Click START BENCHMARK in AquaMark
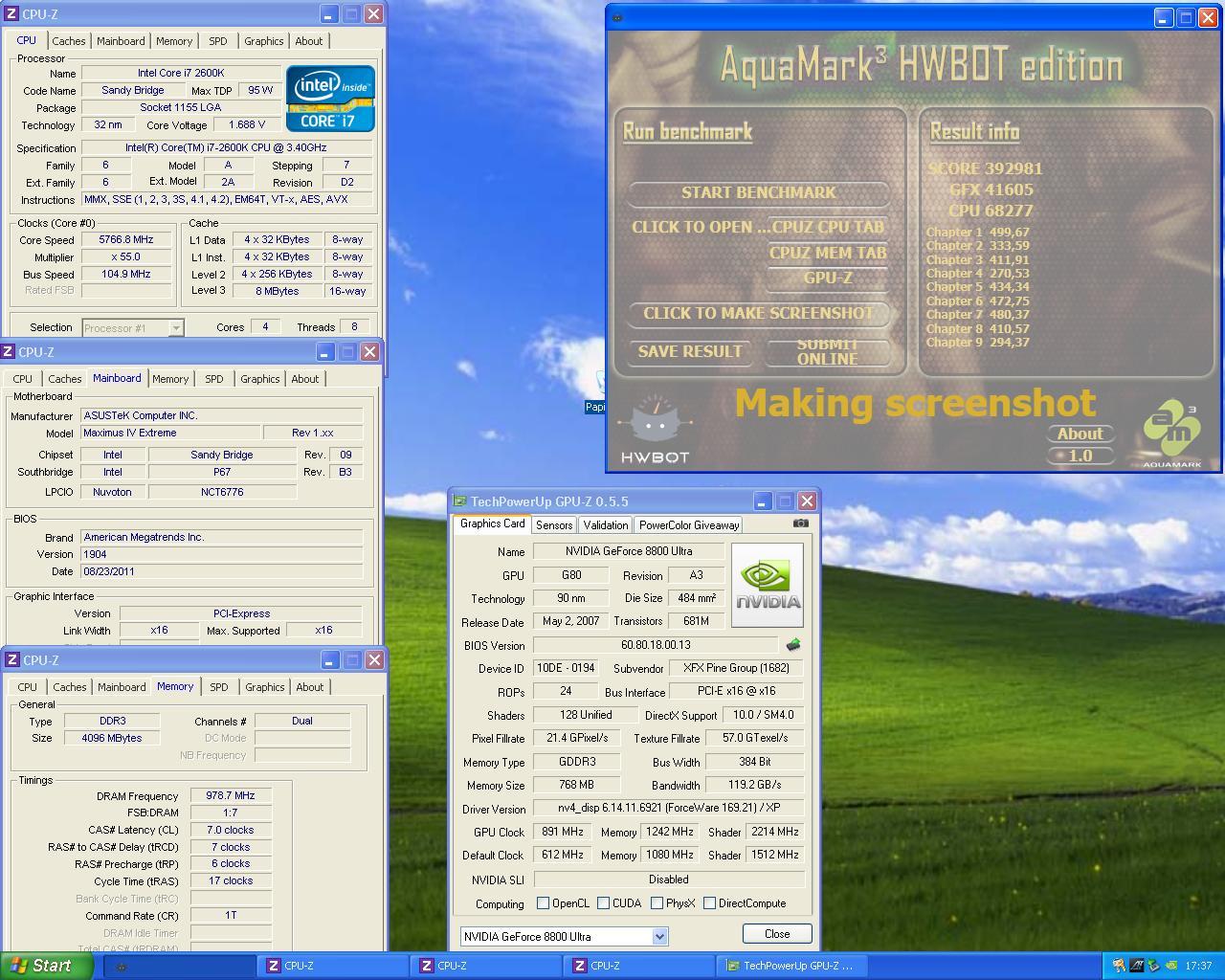The width and height of the screenshot is (1225, 980). pyautogui.click(x=759, y=192)
